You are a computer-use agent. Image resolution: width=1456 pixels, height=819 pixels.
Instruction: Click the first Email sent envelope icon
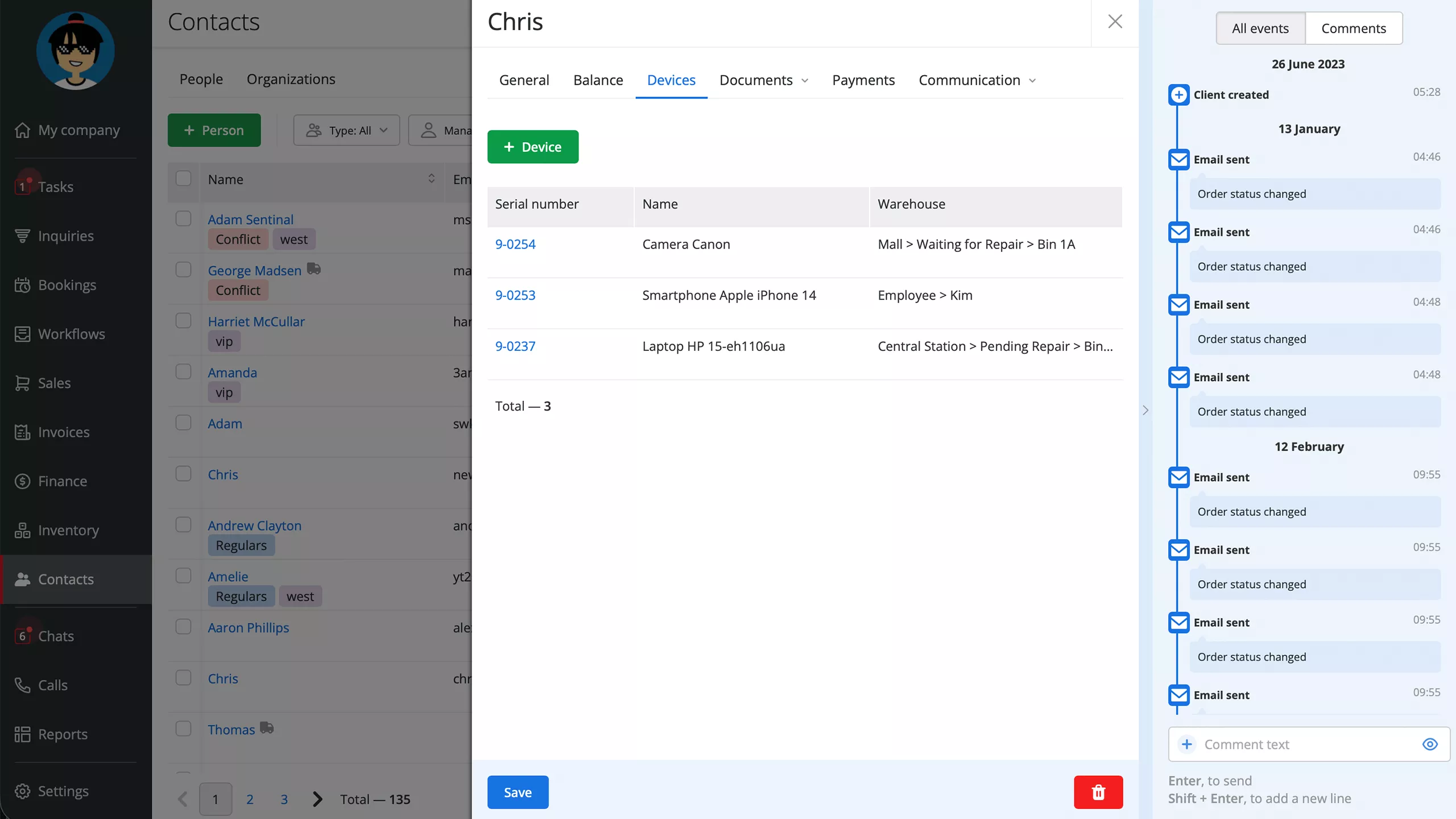pos(1178,160)
